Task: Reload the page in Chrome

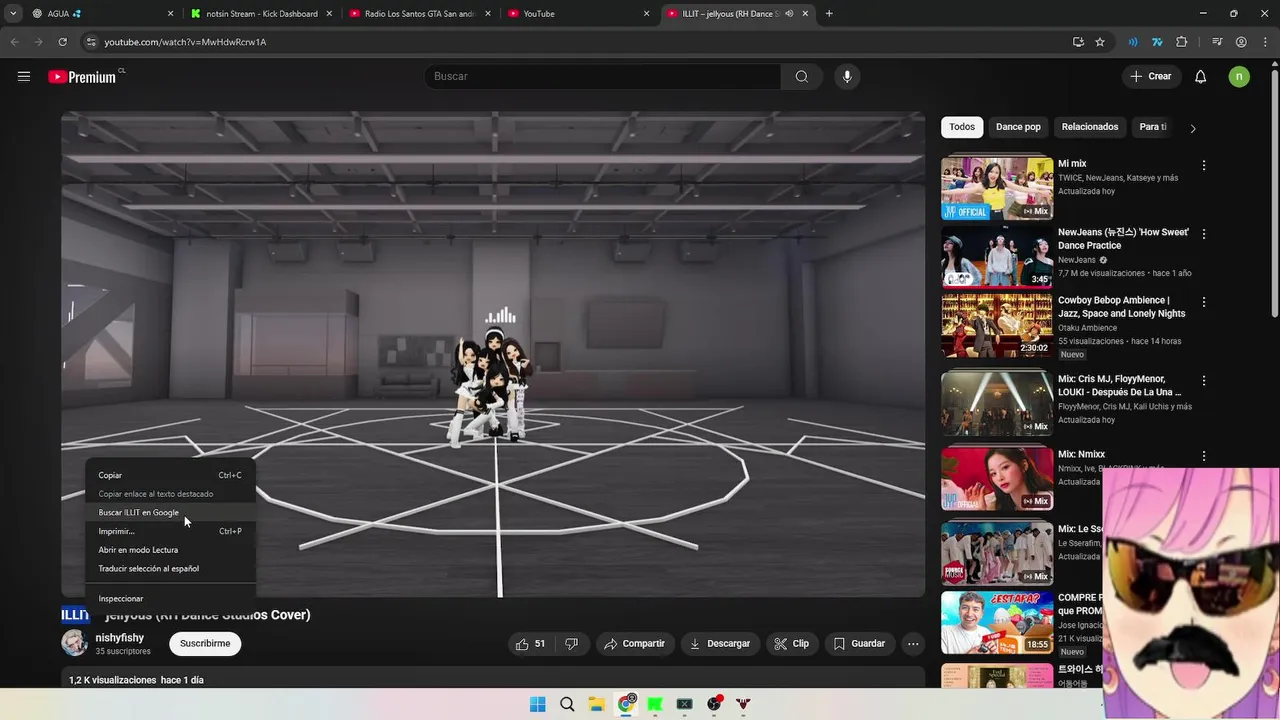Action: [x=62, y=42]
